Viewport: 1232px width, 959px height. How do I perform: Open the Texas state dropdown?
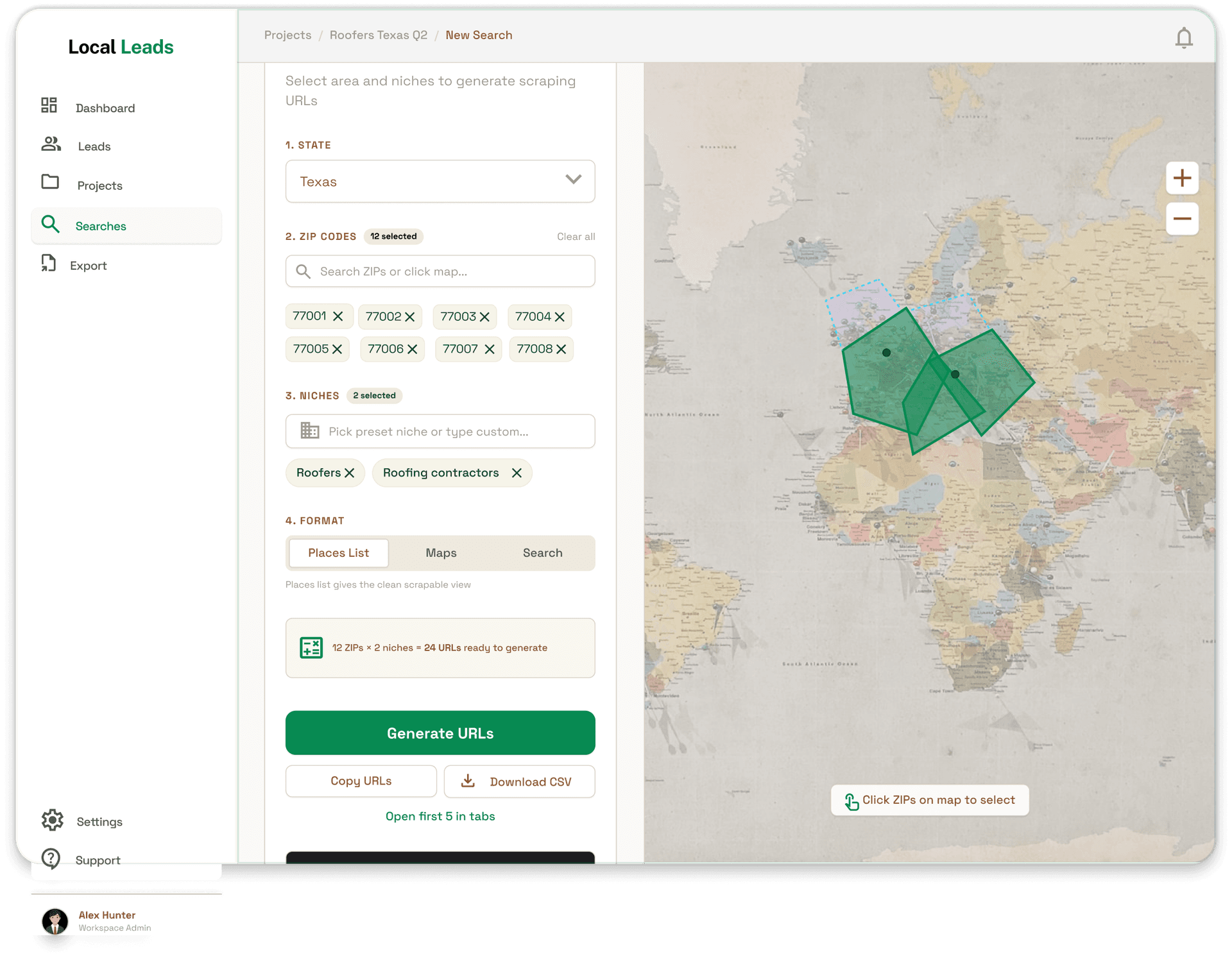[440, 182]
